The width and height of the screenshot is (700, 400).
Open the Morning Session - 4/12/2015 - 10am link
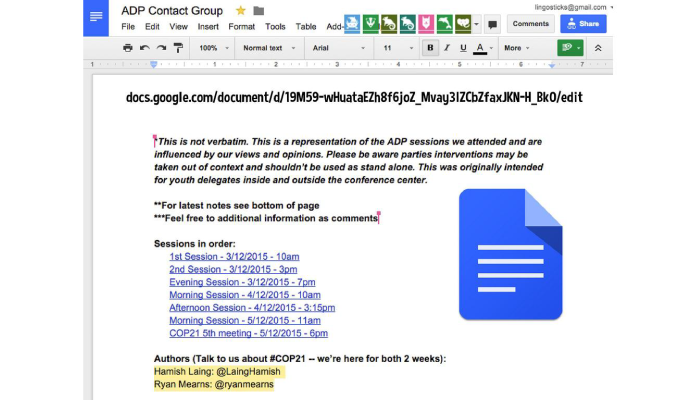tap(245, 295)
